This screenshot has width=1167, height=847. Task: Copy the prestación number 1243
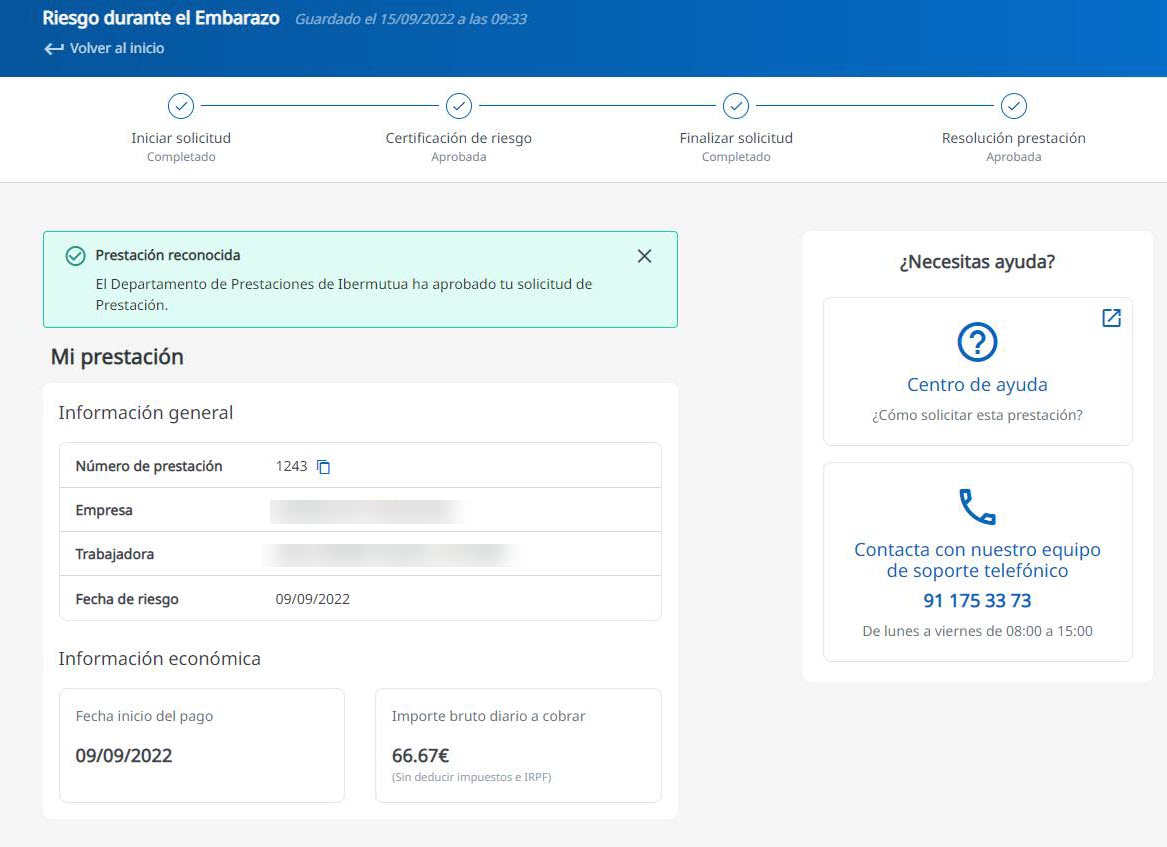point(323,467)
